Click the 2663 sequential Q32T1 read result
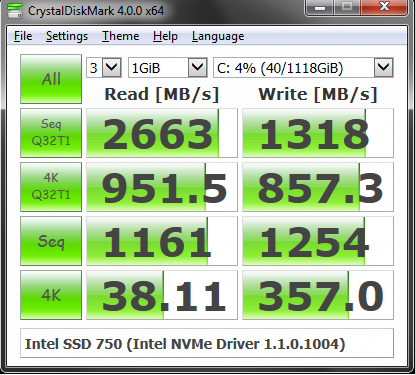This screenshot has height=375, width=416. [162, 133]
